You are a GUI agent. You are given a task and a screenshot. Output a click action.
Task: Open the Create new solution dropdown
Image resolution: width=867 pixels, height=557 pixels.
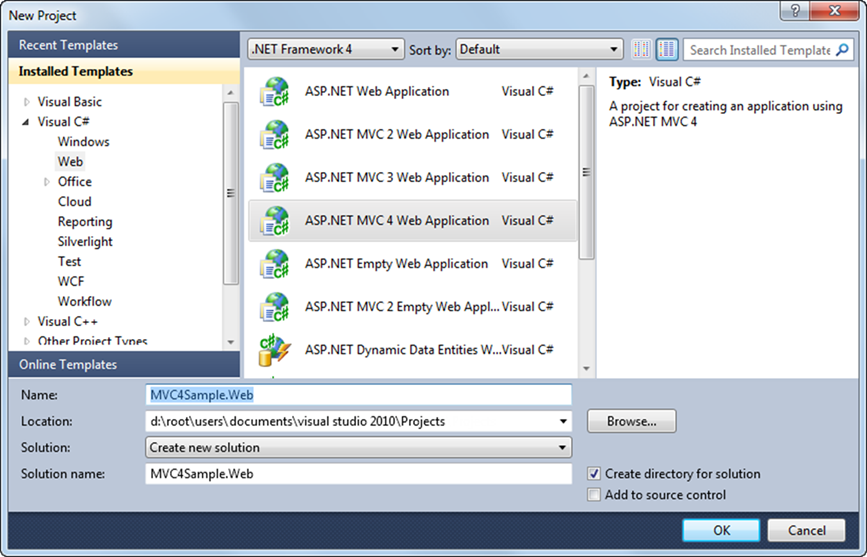358,447
